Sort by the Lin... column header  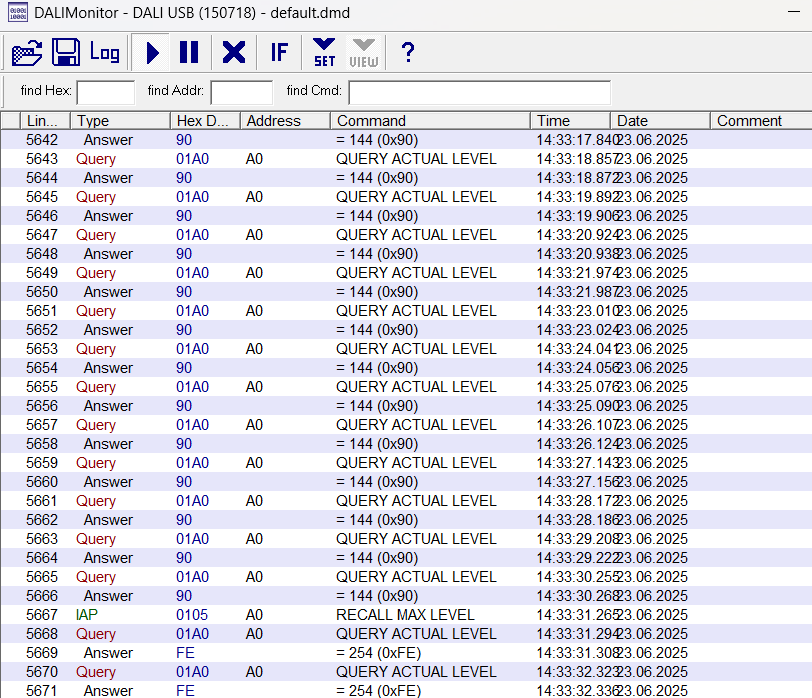click(x=45, y=121)
